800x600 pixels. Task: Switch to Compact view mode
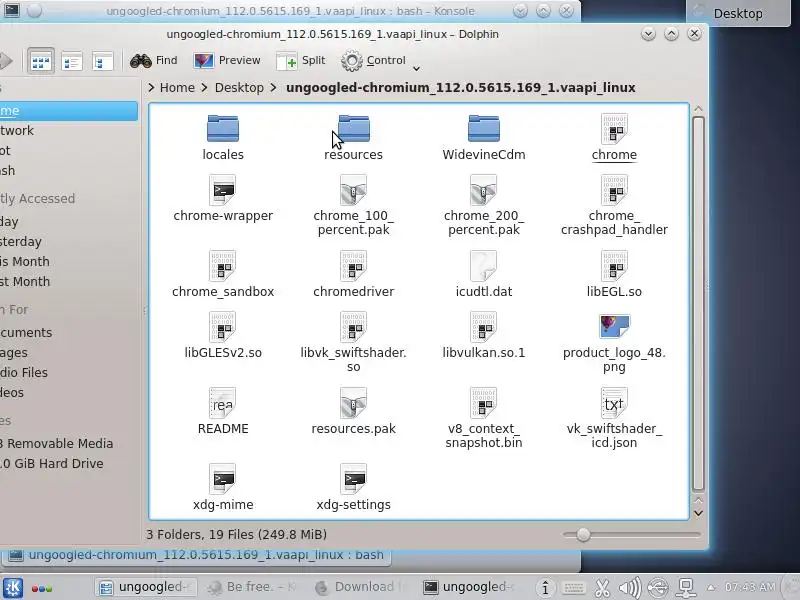71,62
